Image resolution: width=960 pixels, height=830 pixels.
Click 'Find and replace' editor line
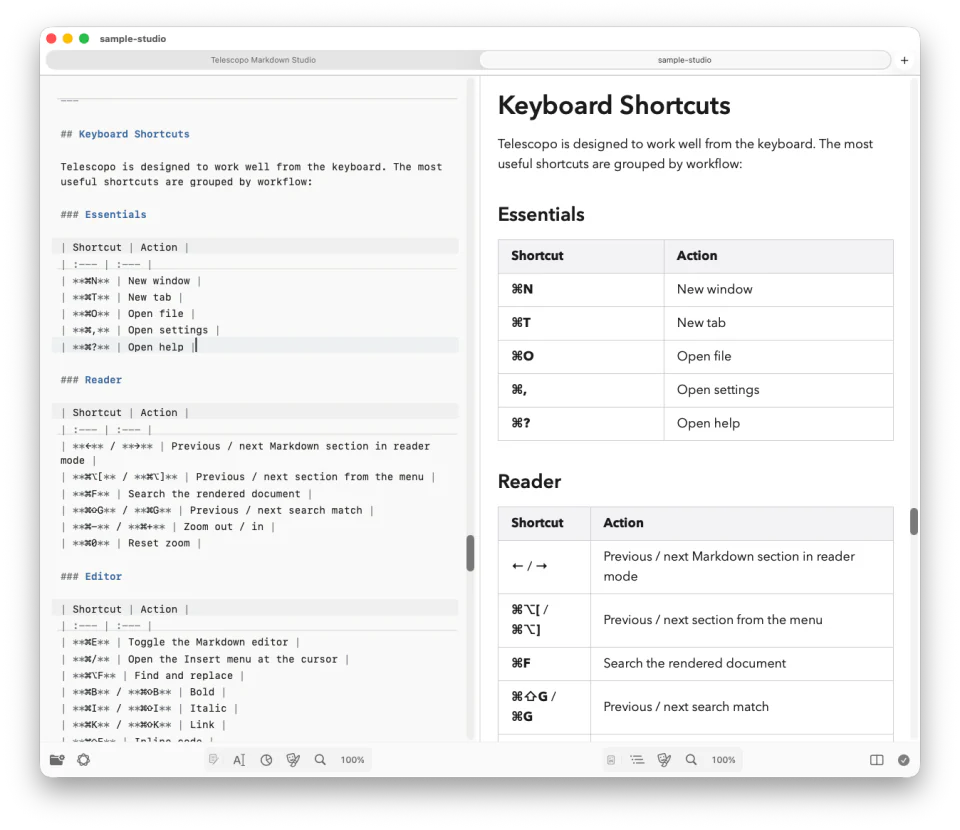pyautogui.click(x=152, y=675)
